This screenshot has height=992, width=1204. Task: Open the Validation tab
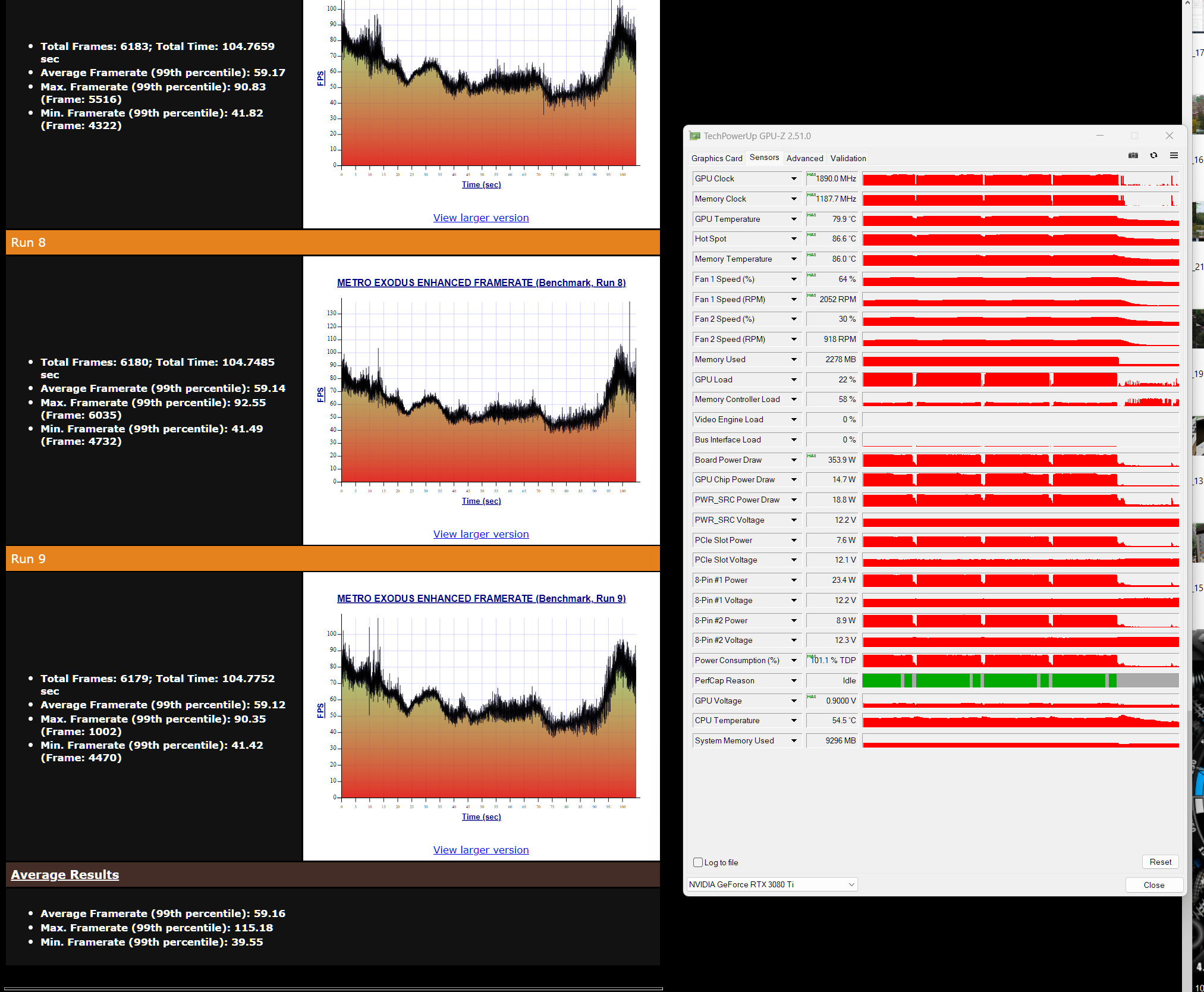(x=848, y=158)
